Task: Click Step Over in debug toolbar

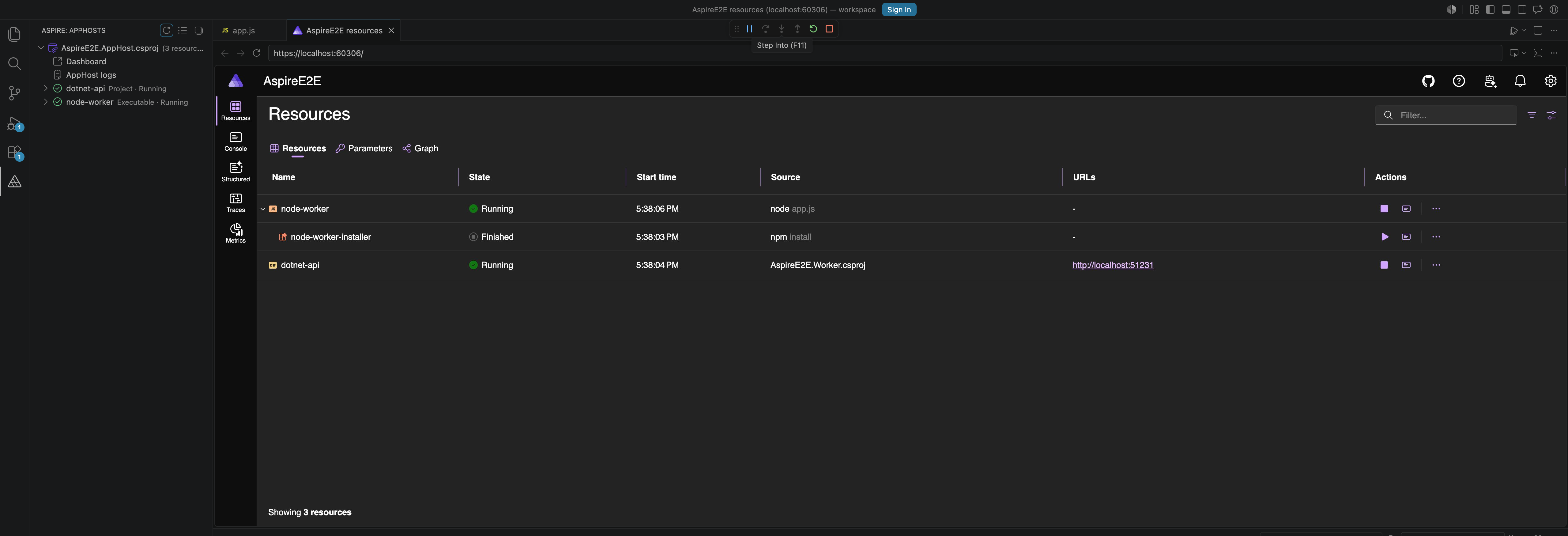Action: (766, 28)
